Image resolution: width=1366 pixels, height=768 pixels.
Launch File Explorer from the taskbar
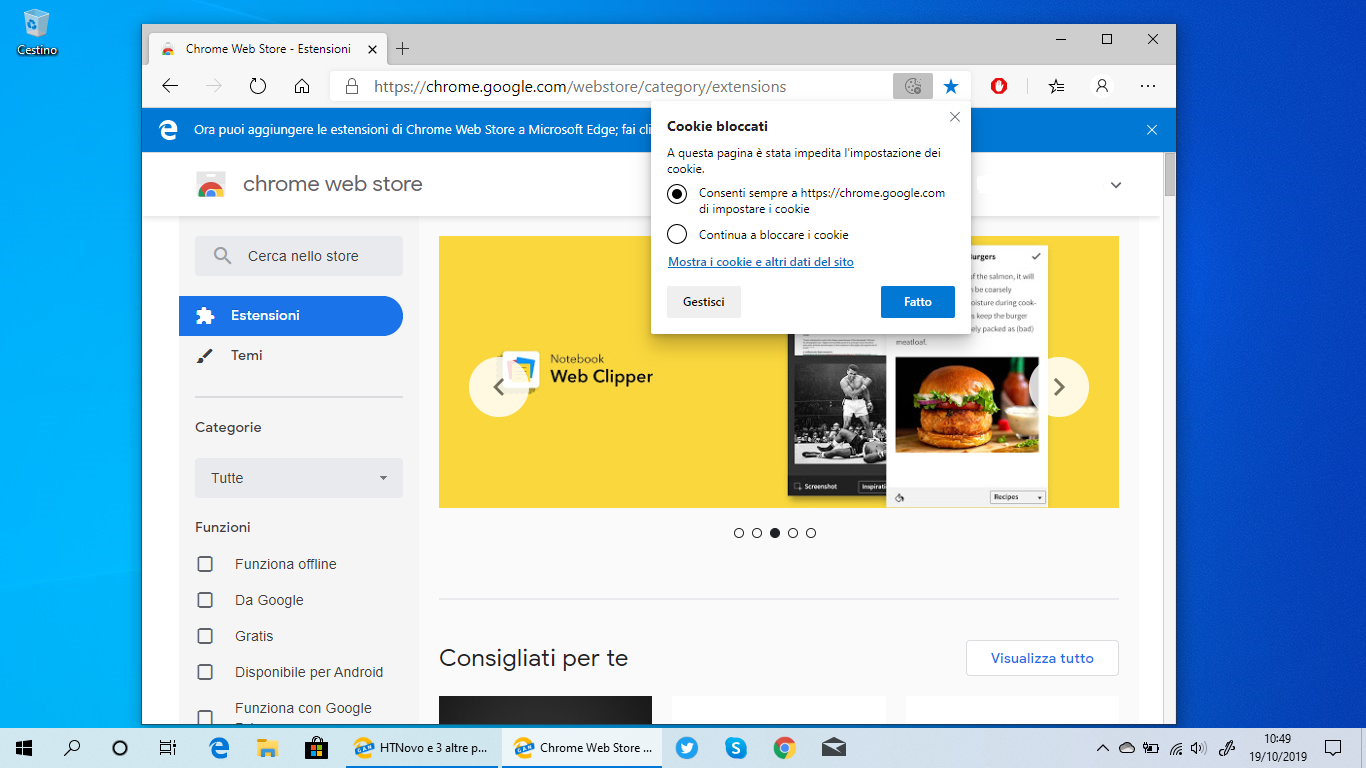coord(267,747)
